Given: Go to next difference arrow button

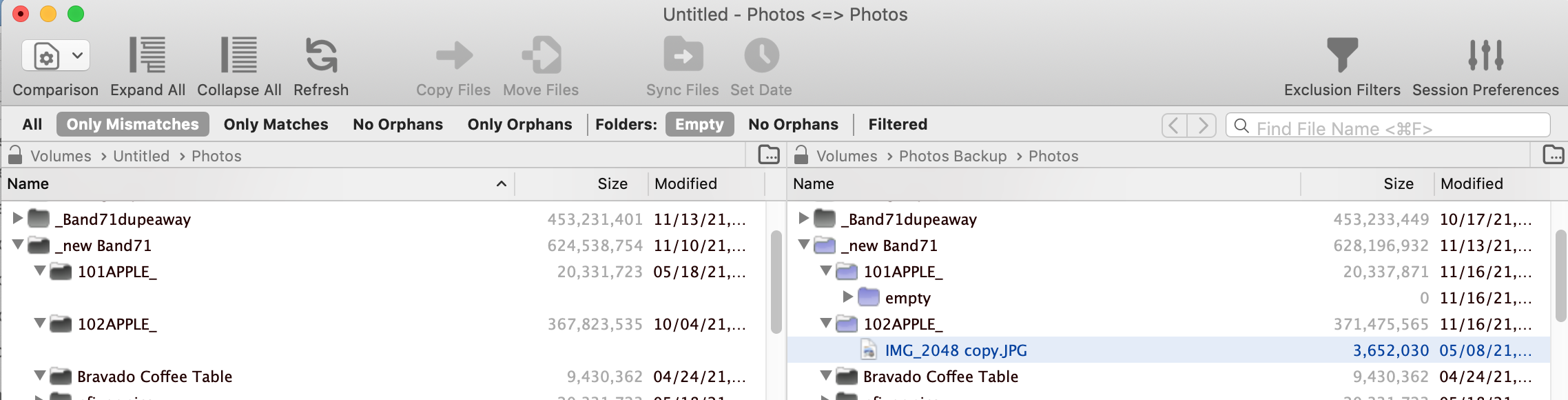Looking at the screenshot, I should [1202, 125].
